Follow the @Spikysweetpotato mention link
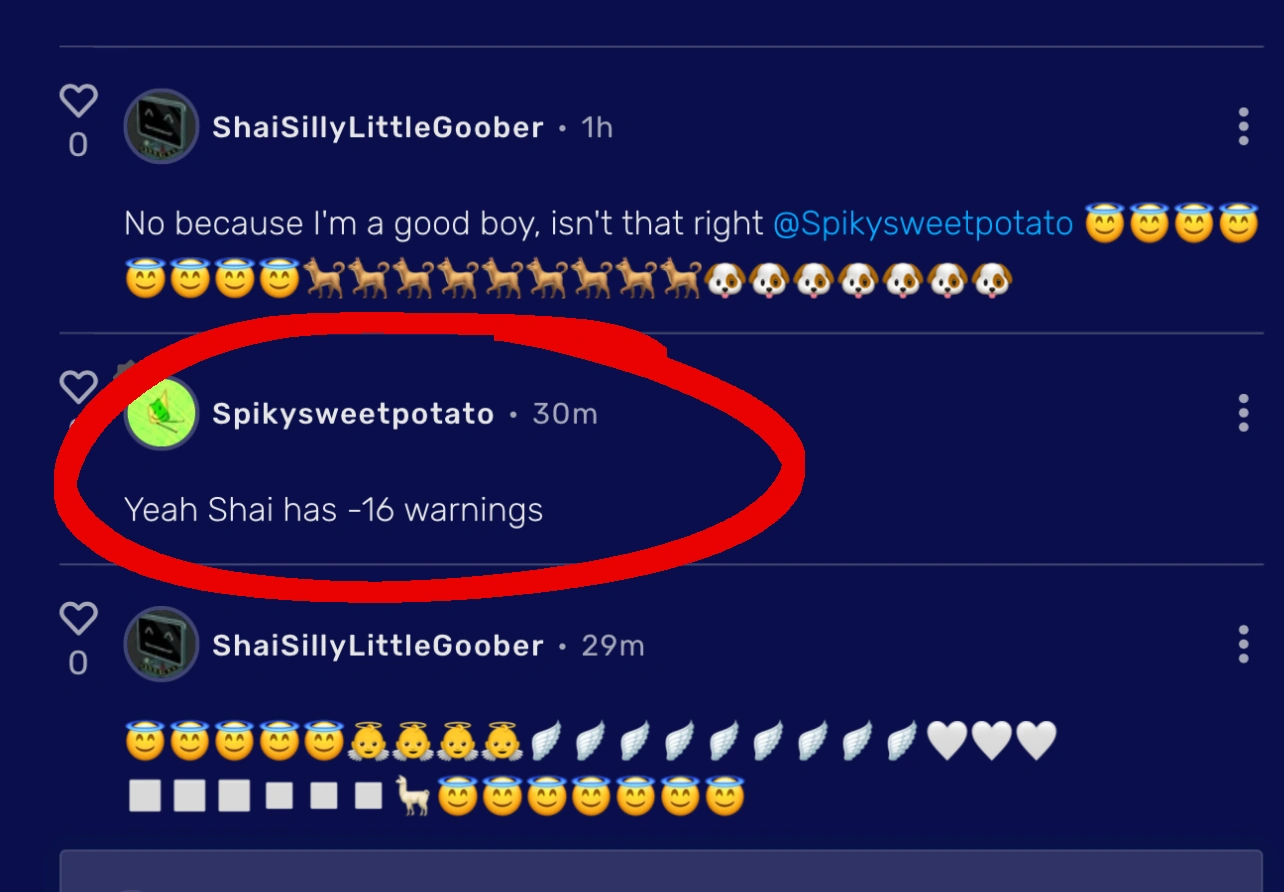Viewport: 1284px width, 892px height. point(924,224)
